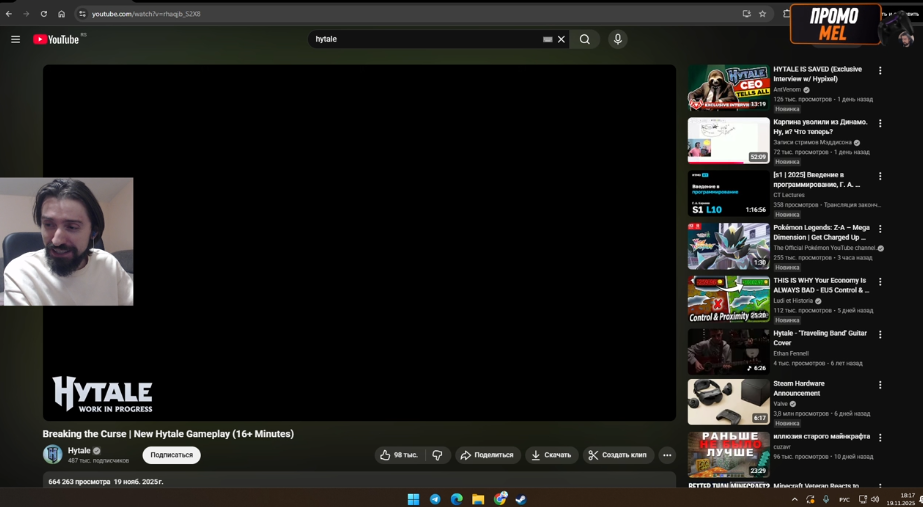Start voice search with the microphone
Screen dimensions: 923x507
coord(617,39)
